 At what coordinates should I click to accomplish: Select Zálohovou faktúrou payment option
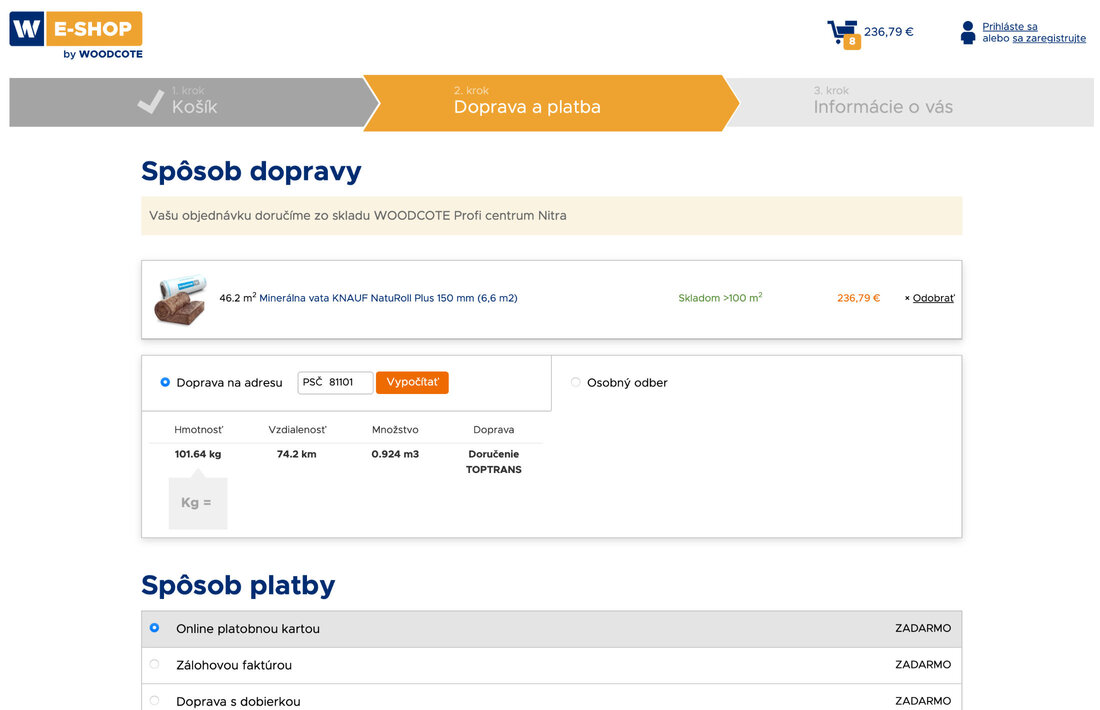[x=154, y=664]
